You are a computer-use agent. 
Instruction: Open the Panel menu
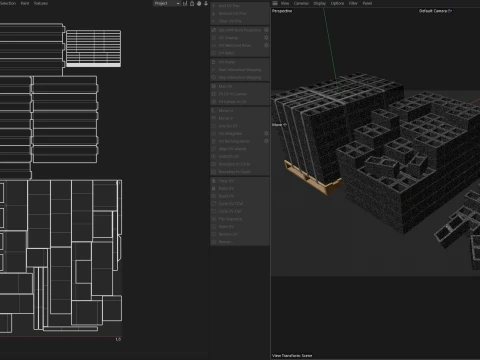click(x=367, y=3)
